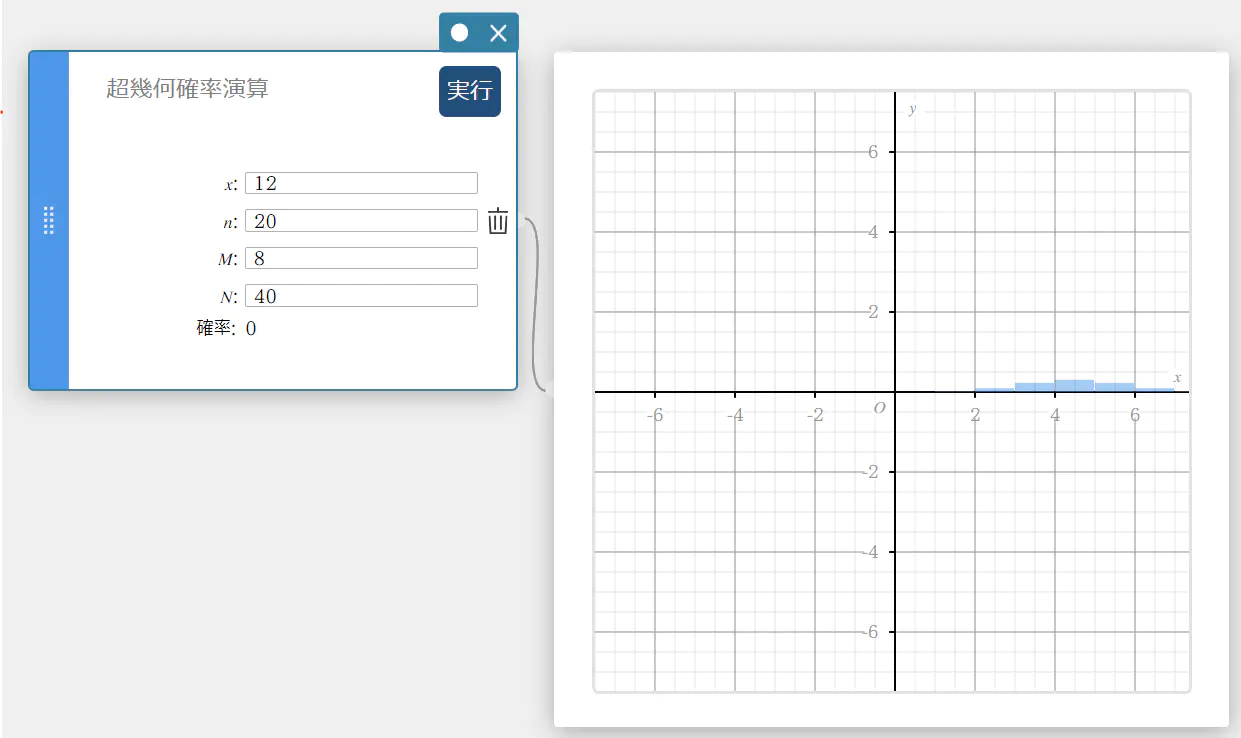Select the connector line linking sticky to graph
The width and height of the screenshot is (1241, 738).
click(x=532, y=300)
